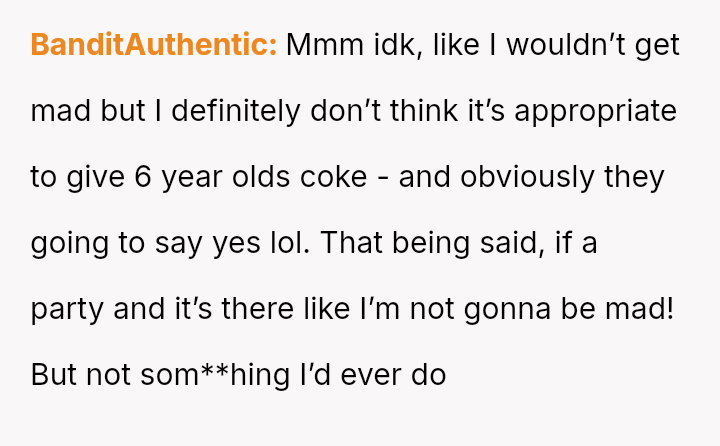Select the word "said" in the comment
The width and height of the screenshot is (720, 446).
[509, 243]
